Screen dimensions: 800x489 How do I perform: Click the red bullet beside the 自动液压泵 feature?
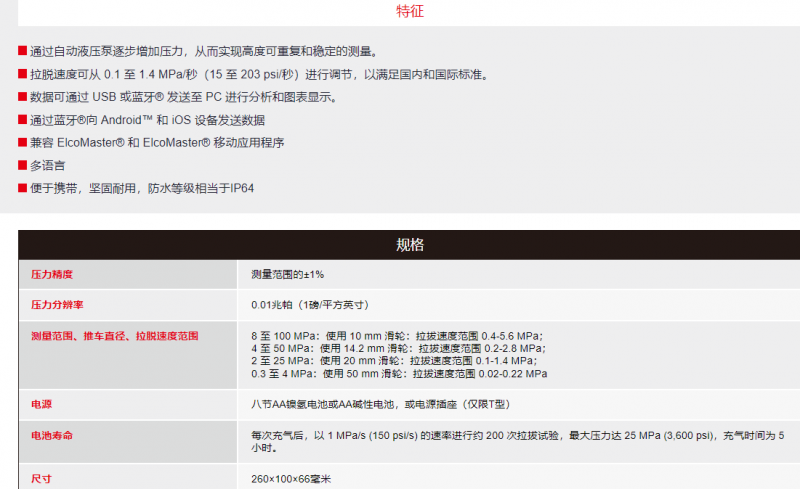[x=22, y=51]
